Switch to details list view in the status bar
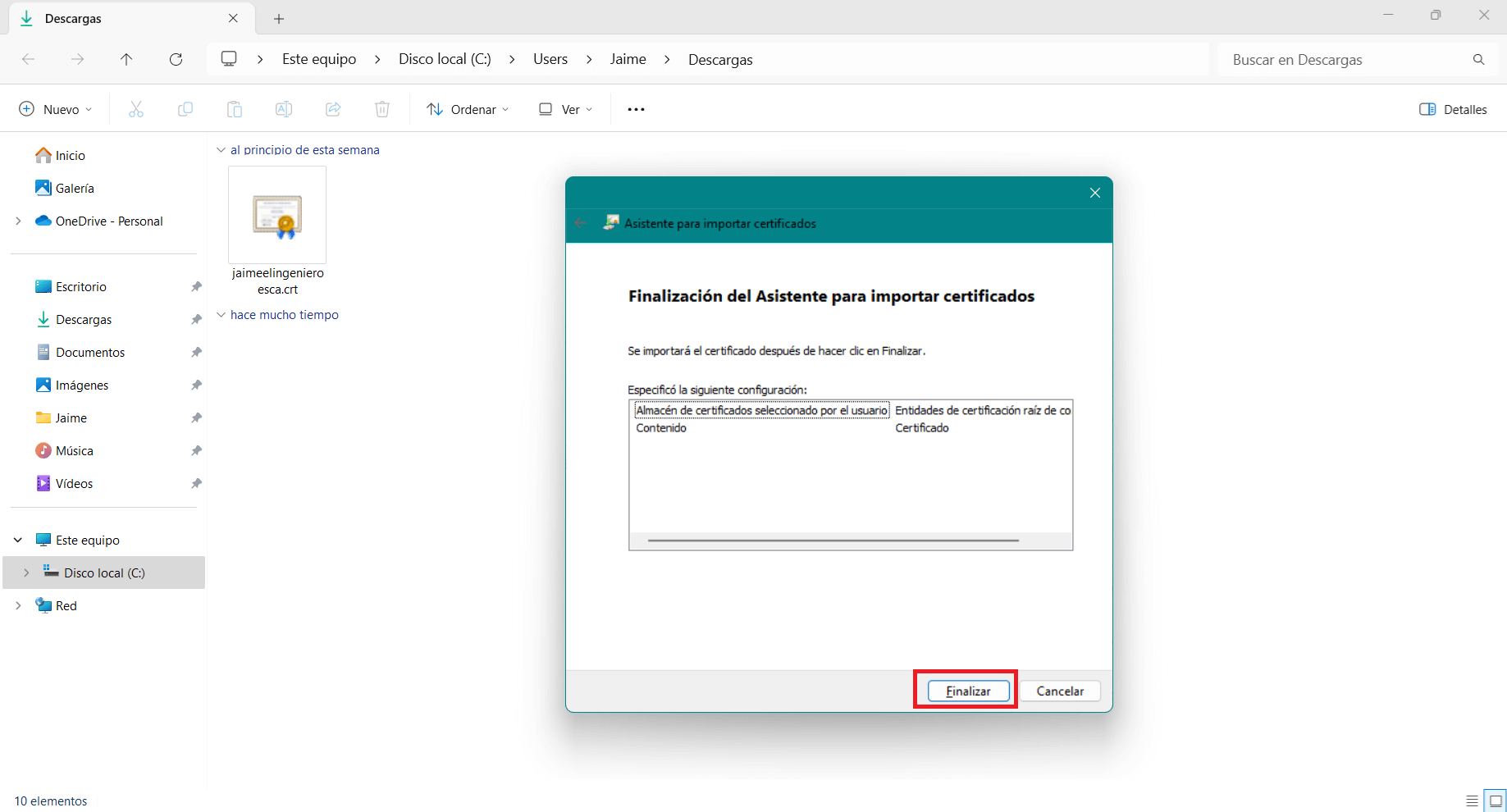 [1472, 801]
